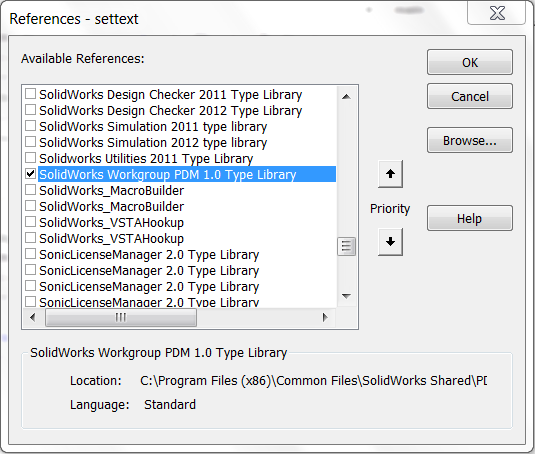This screenshot has height=454, width=535.
Task: Enable SolidWorks Simulation 2012 type library
Action: (x=30, y=142)
